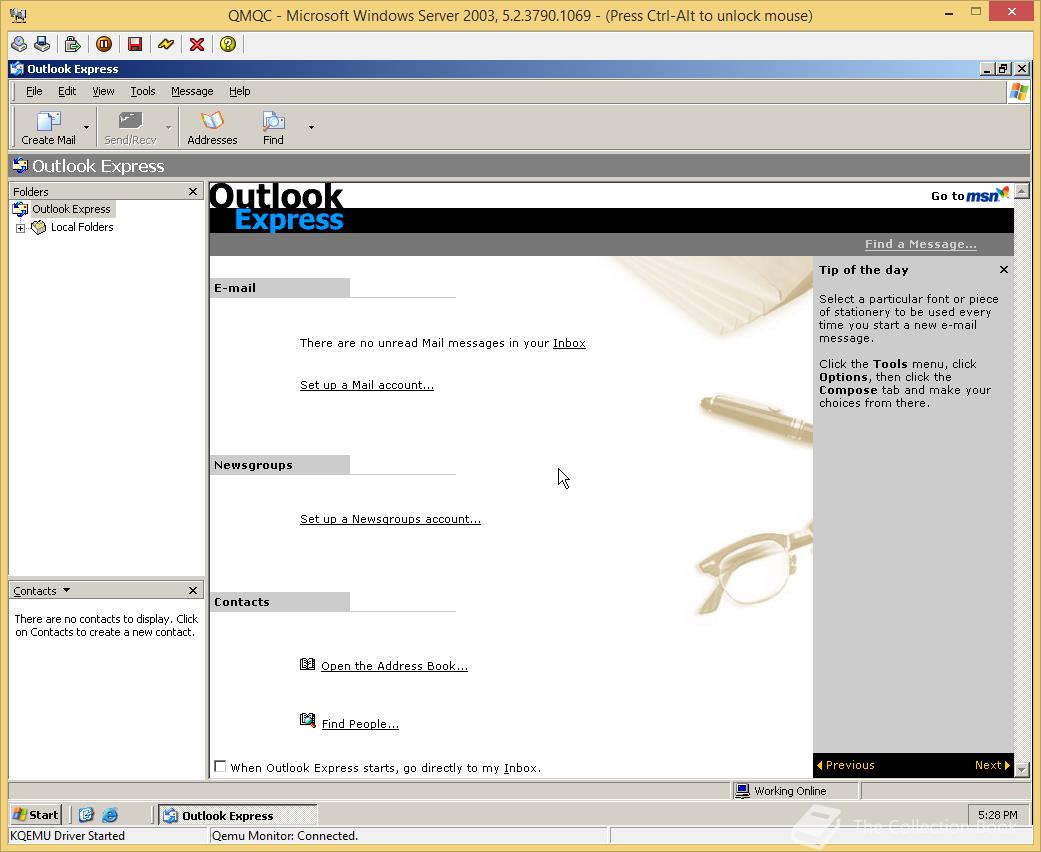1041x852 pixels.
Task: Enable go directly to my Inbox checkbox
Action: coord(220,767)
